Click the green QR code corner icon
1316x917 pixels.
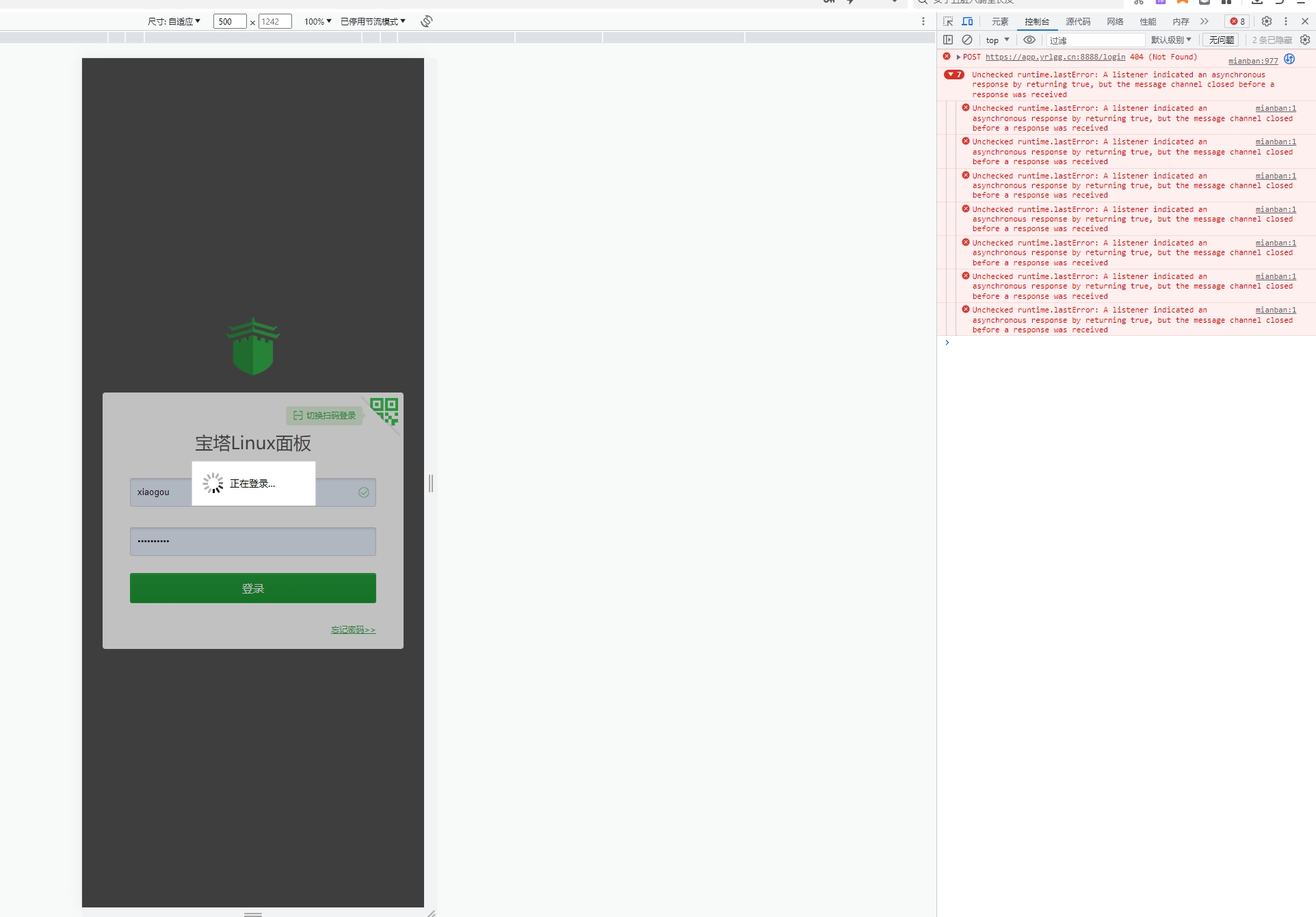(384, 411)
